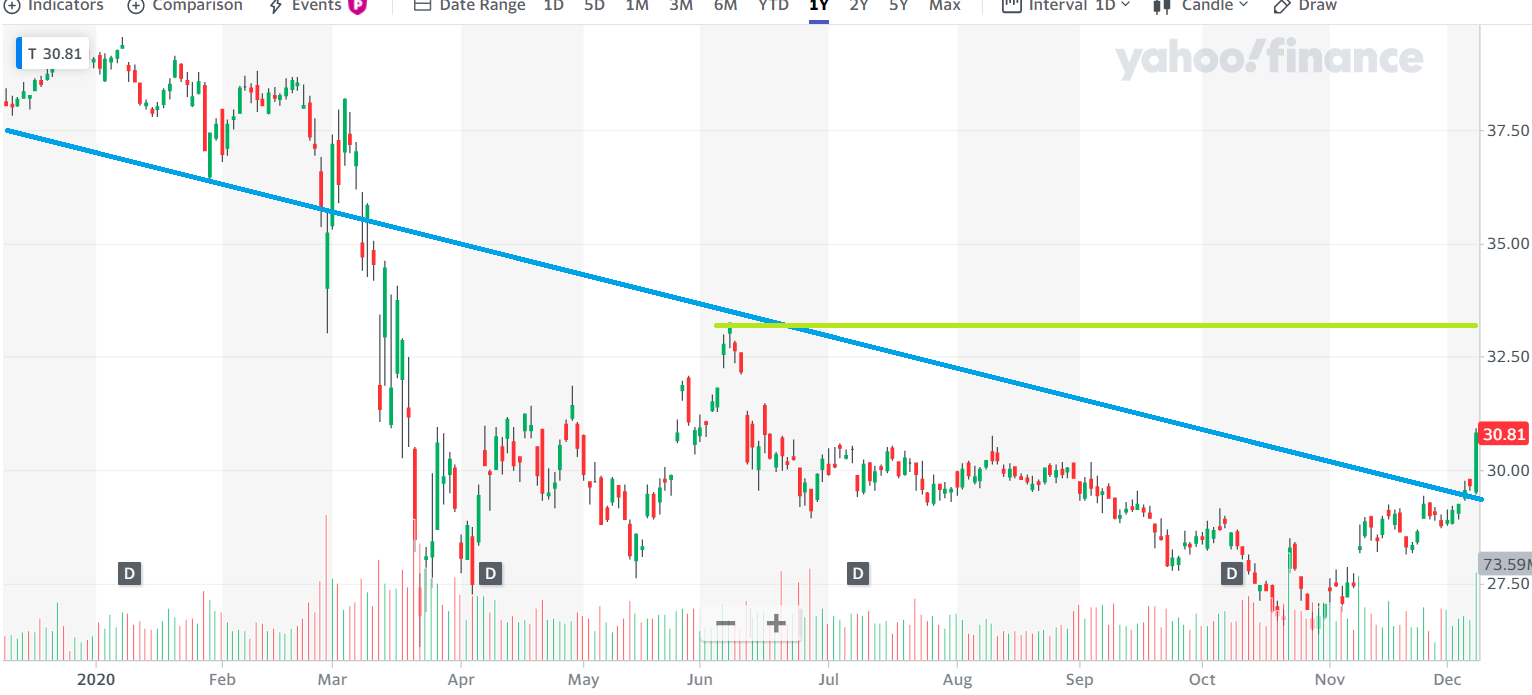Click the 2020 date axis label

(x=96, y=679)
